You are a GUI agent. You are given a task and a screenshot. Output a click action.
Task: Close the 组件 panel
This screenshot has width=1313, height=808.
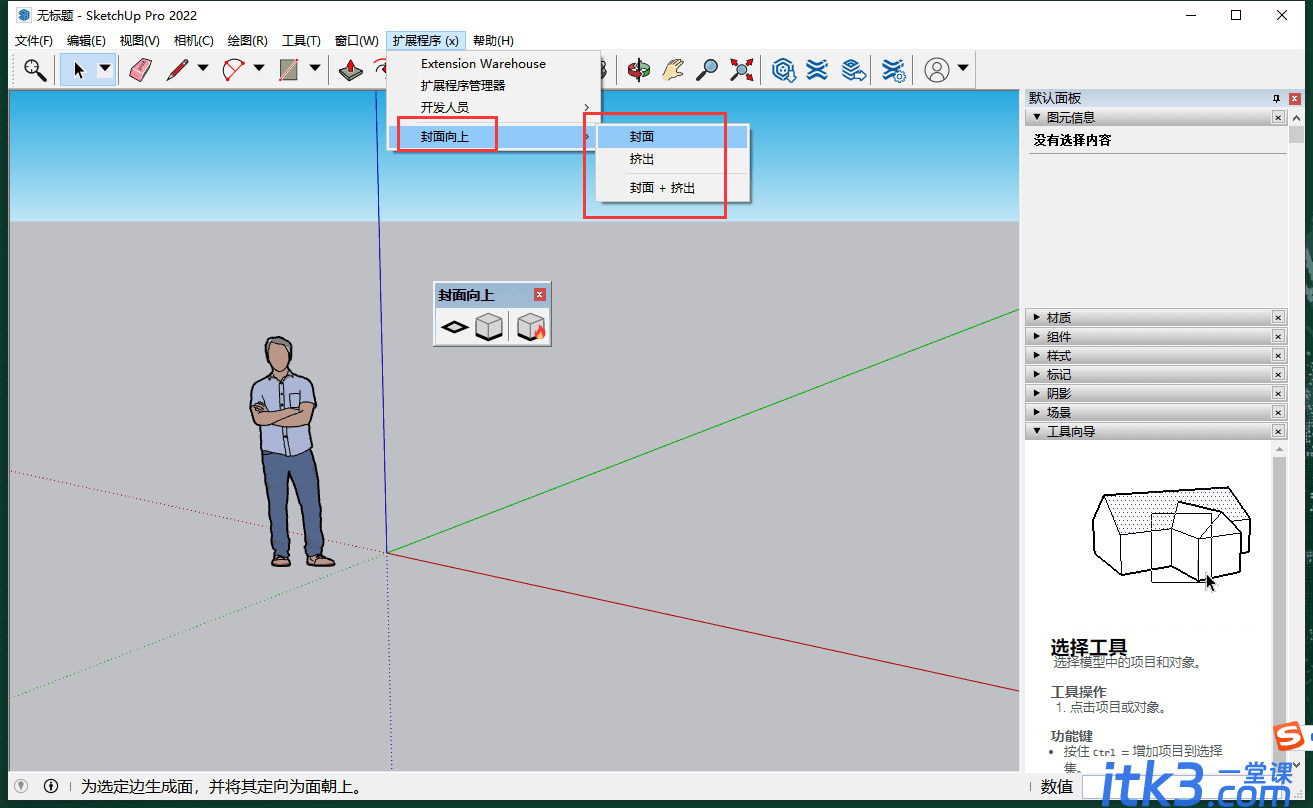(x=1278, y=336)
